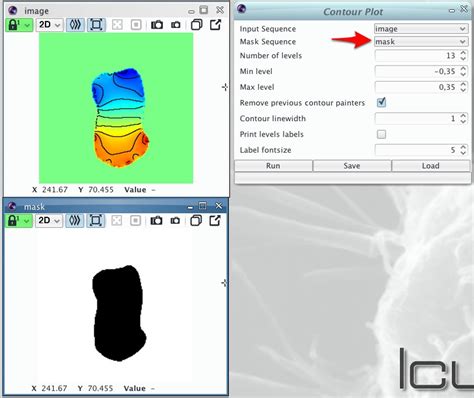Open the Mask Sequence dropdown

point(421,42)
